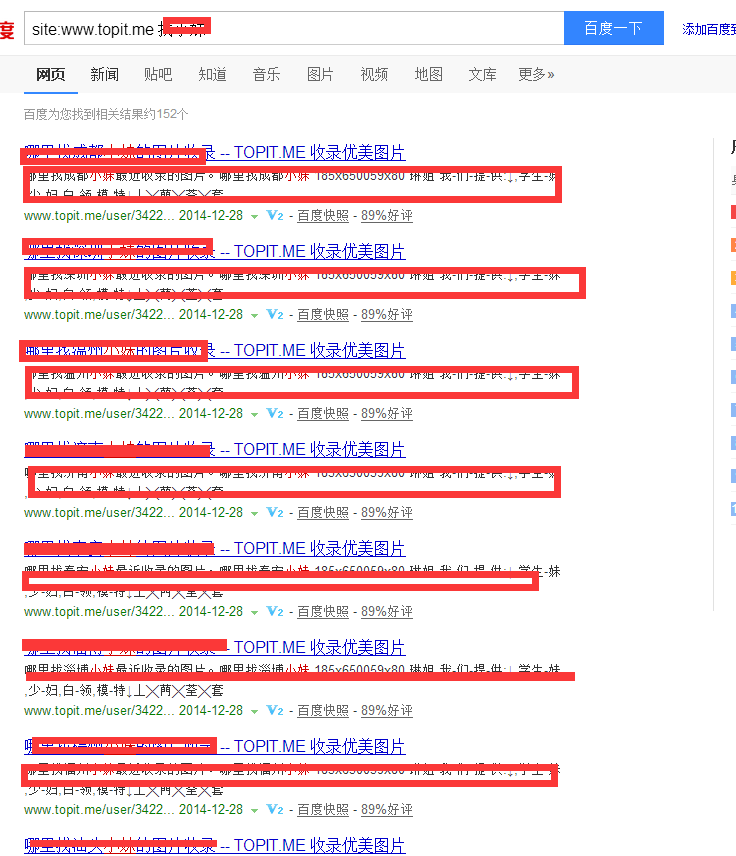The height and width of the screenshot is (856, 736).
Task: Open the 泰安 result title link
Action: point(215,548)
